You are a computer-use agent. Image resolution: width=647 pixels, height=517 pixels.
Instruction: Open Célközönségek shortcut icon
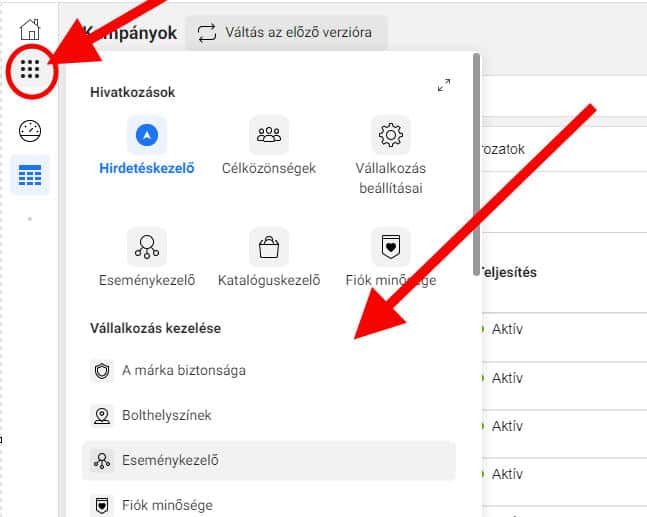[269, 134]
